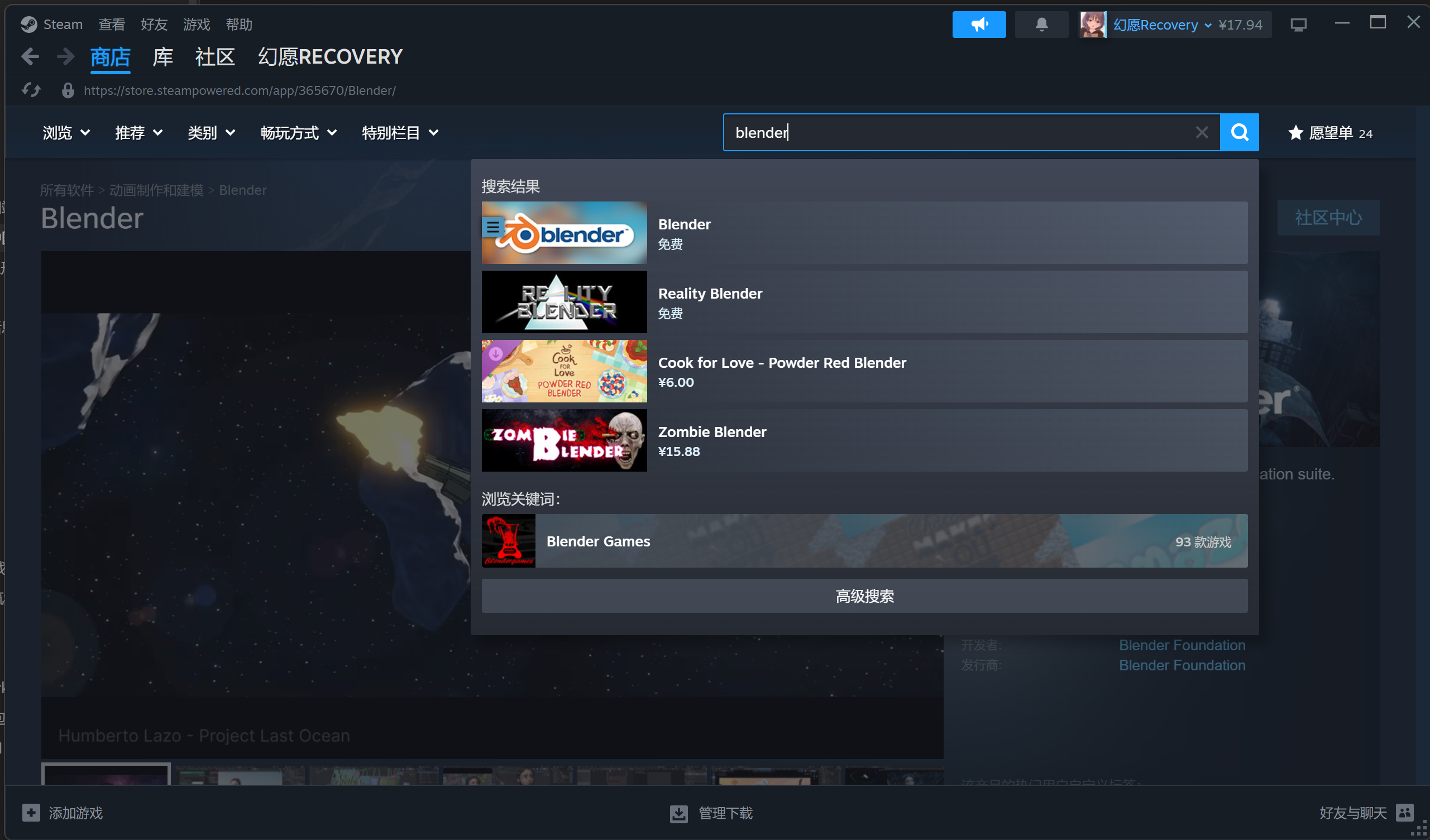The height and width of the screenshot is (840, 1430).
Task: Select the Zombie Blender search result
Action: point(864,440)
